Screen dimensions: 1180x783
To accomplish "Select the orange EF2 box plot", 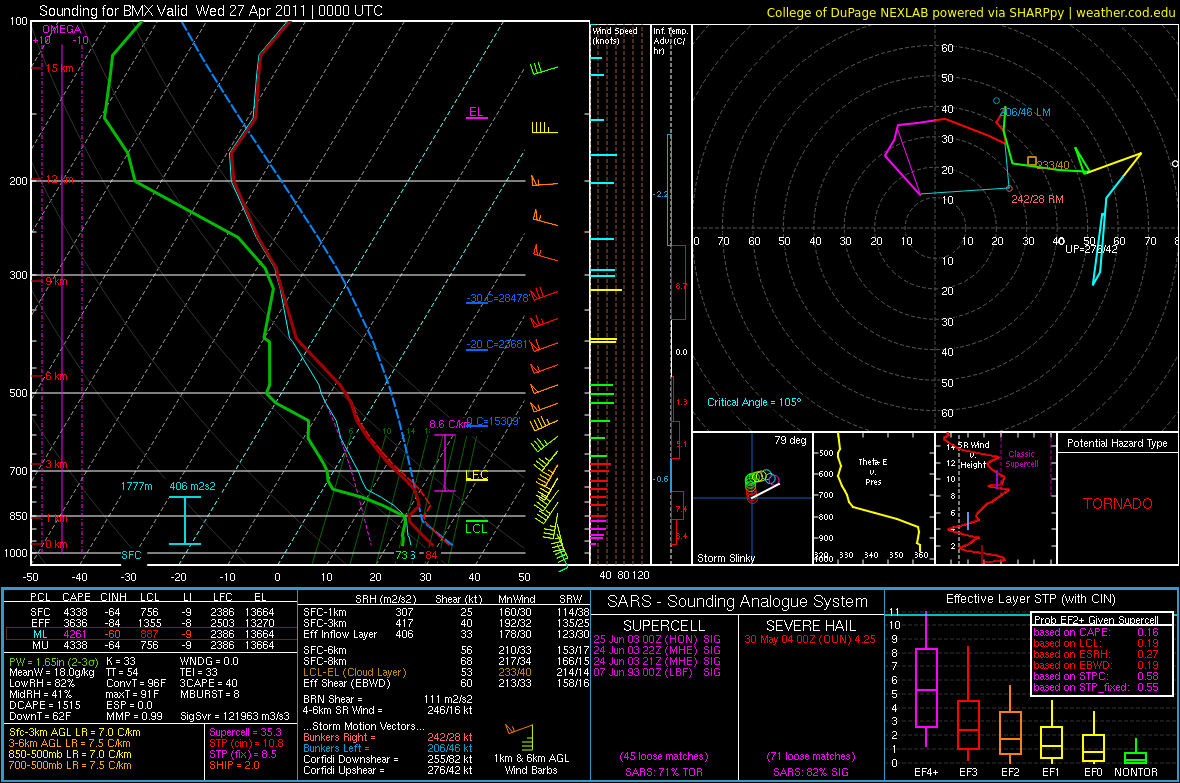I will pyautogui.click(x=1010, y=724).
